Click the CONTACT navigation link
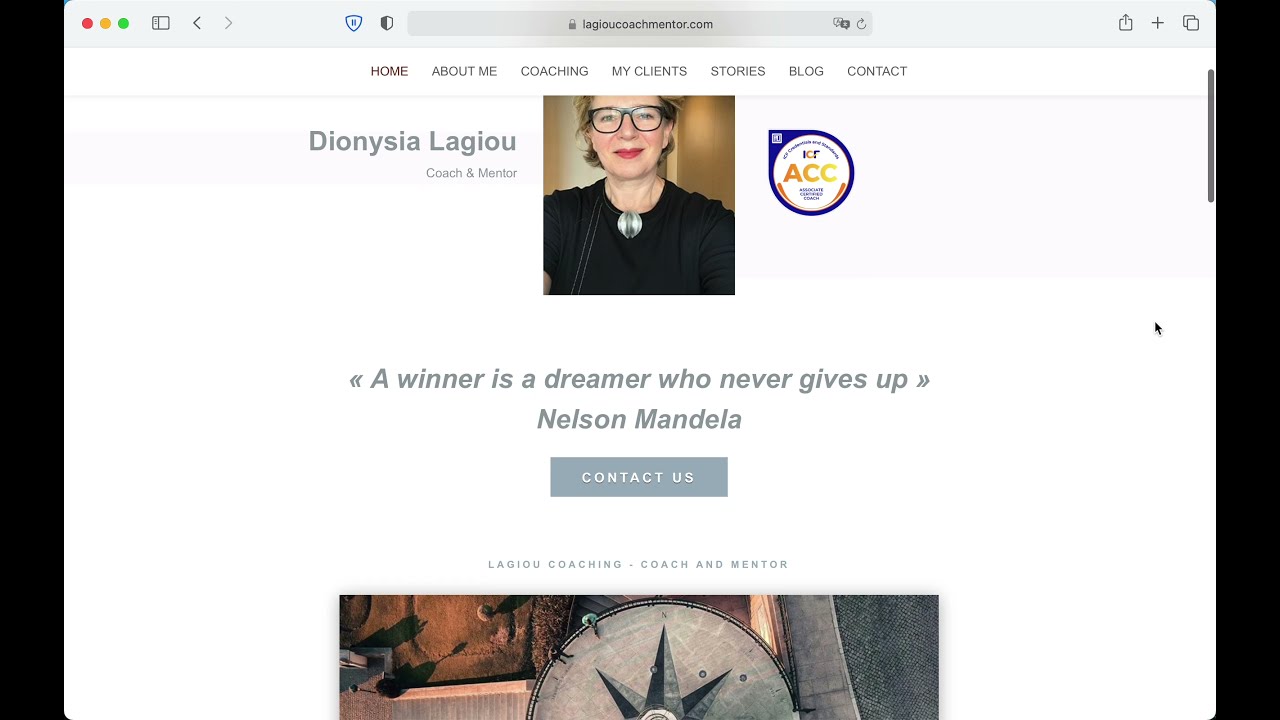Viewport: 1280px width, 720px height. pos(877,71)
